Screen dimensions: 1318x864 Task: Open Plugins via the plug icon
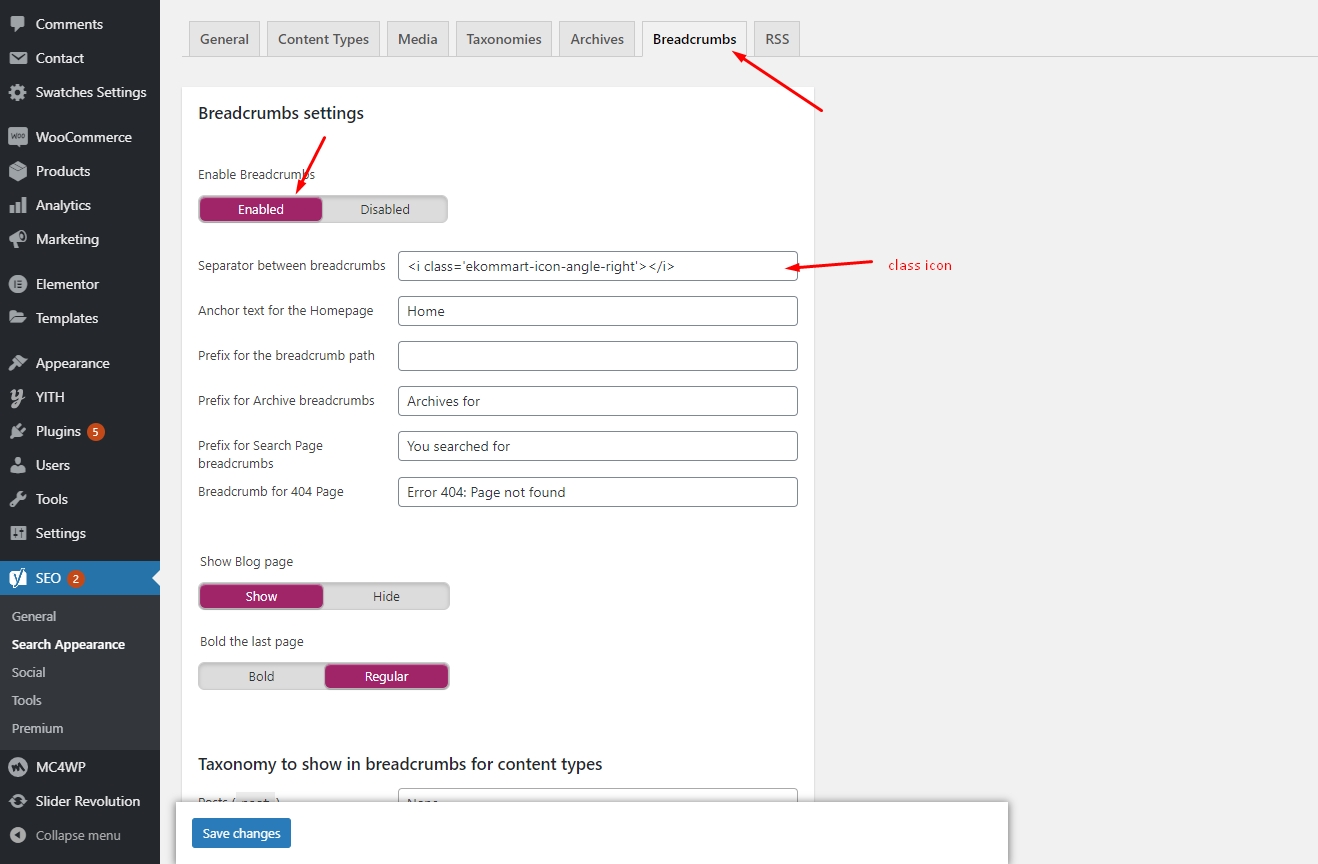[17, 431]
